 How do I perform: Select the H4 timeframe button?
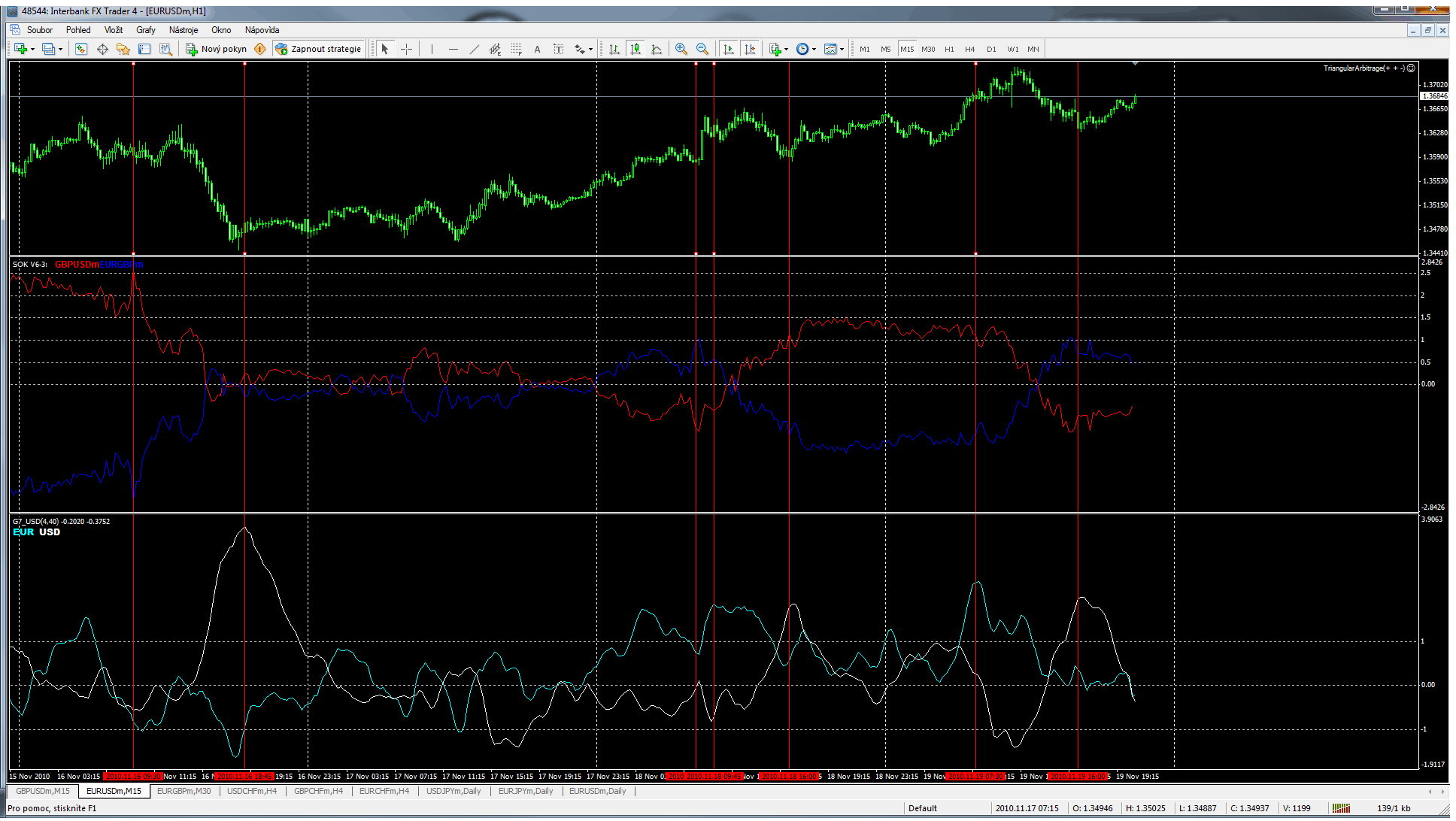970,49
